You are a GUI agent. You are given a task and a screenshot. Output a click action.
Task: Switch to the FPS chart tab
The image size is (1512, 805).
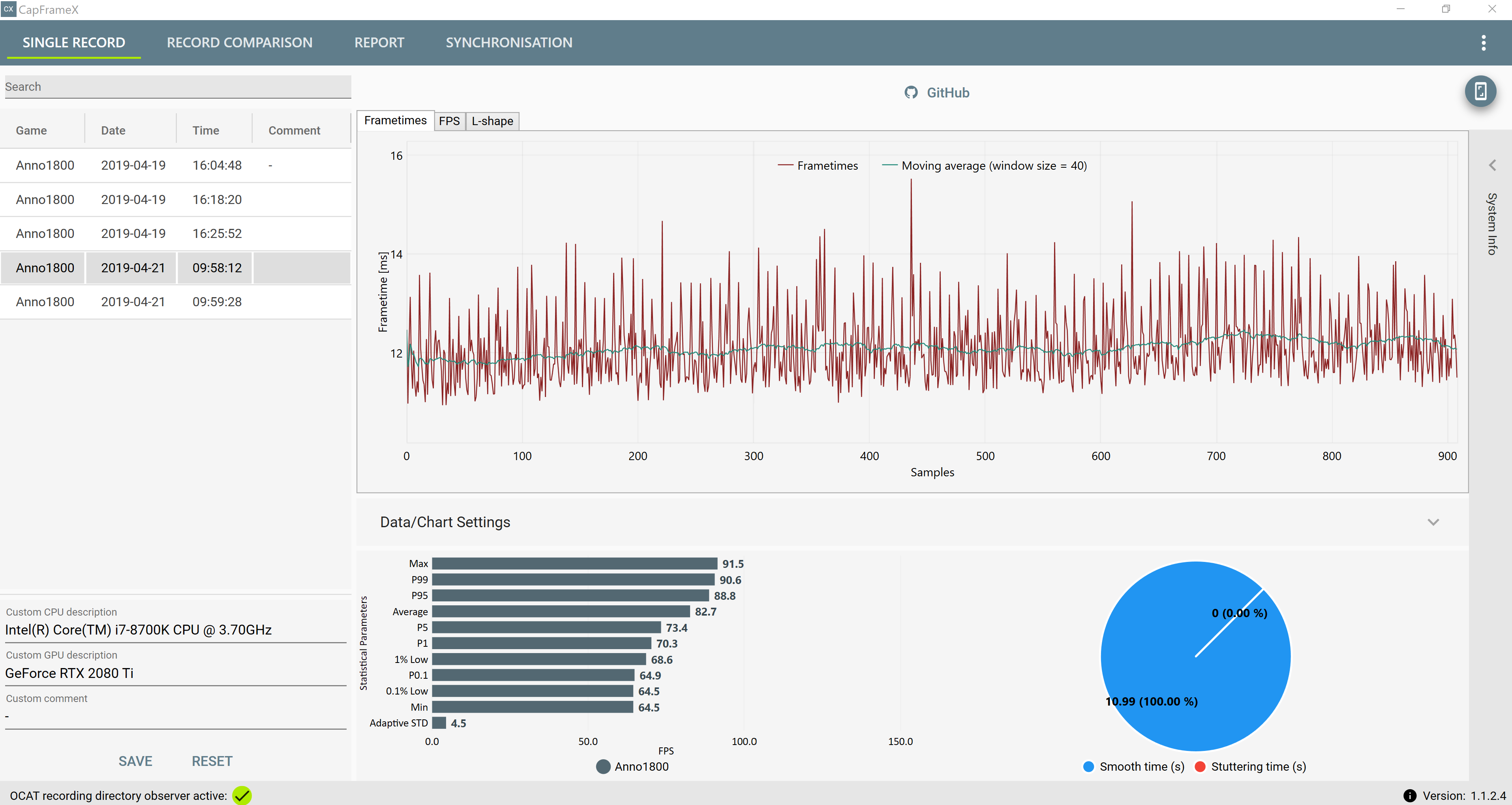449,121
